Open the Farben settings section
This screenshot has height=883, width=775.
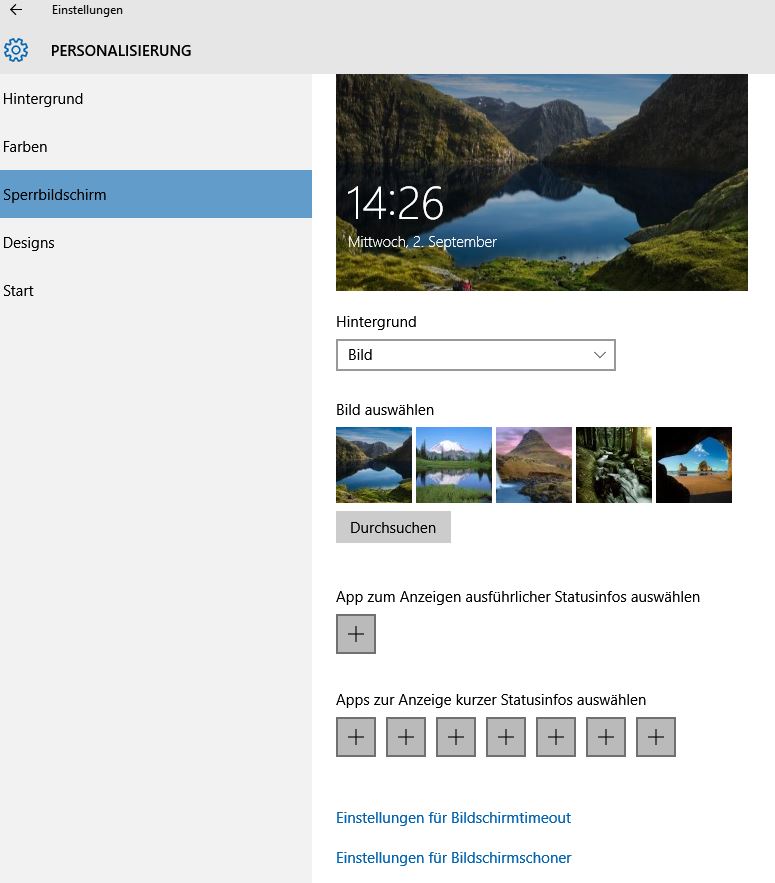[x=156, y=146]
